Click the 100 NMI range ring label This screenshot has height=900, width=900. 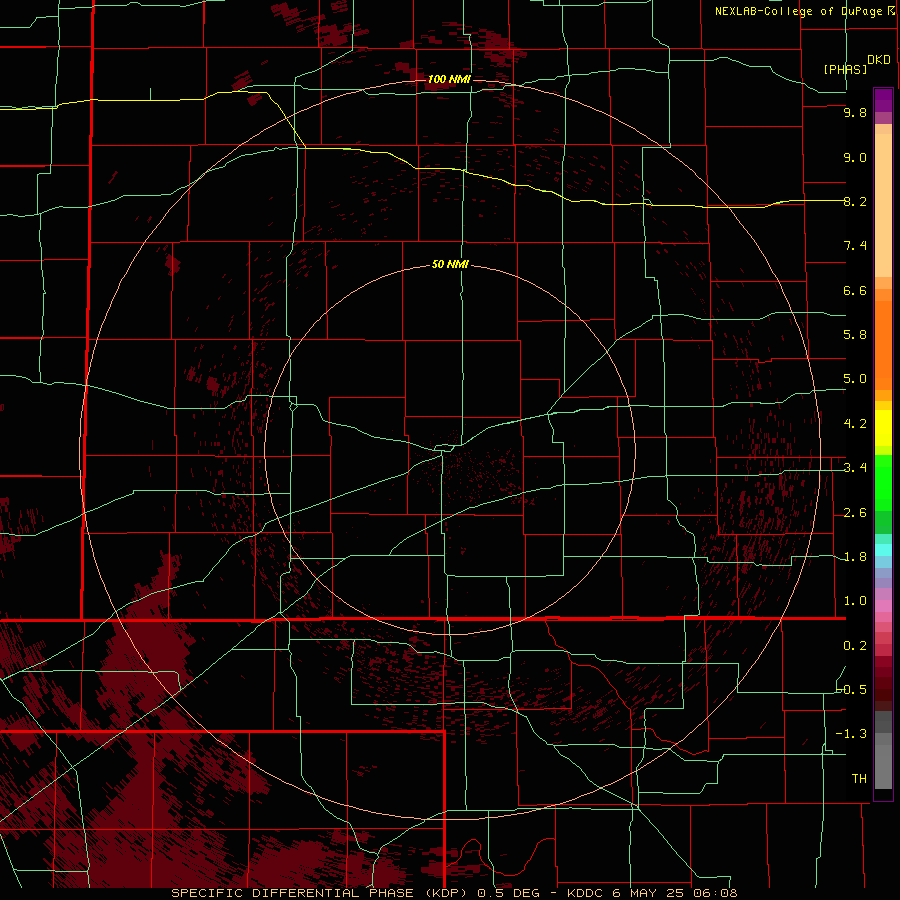tap(449, 79)
